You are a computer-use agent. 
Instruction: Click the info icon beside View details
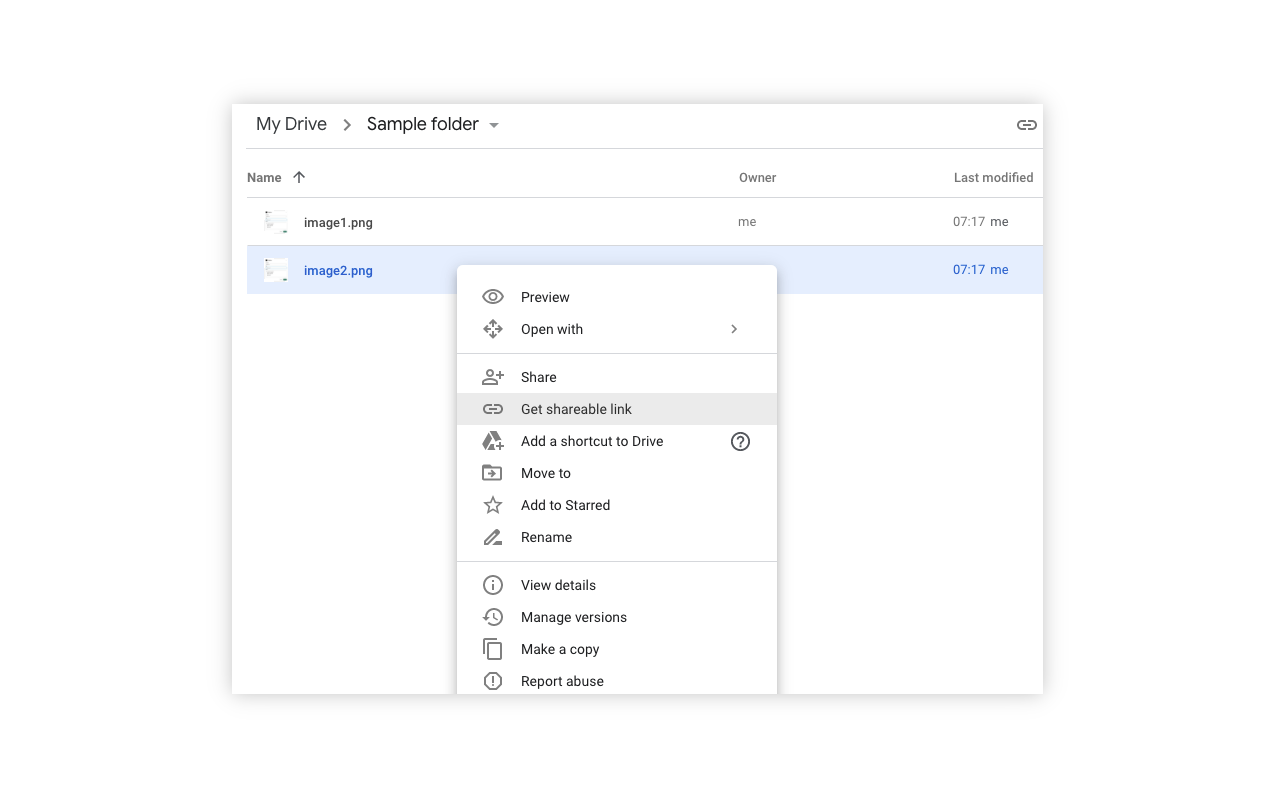tap(493, 585)
